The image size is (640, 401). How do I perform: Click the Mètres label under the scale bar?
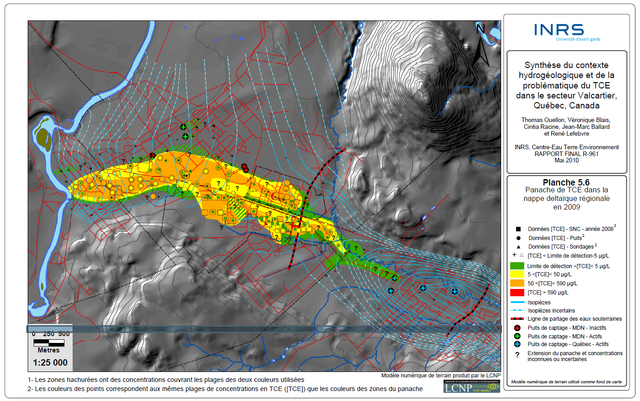click(49, 350)
